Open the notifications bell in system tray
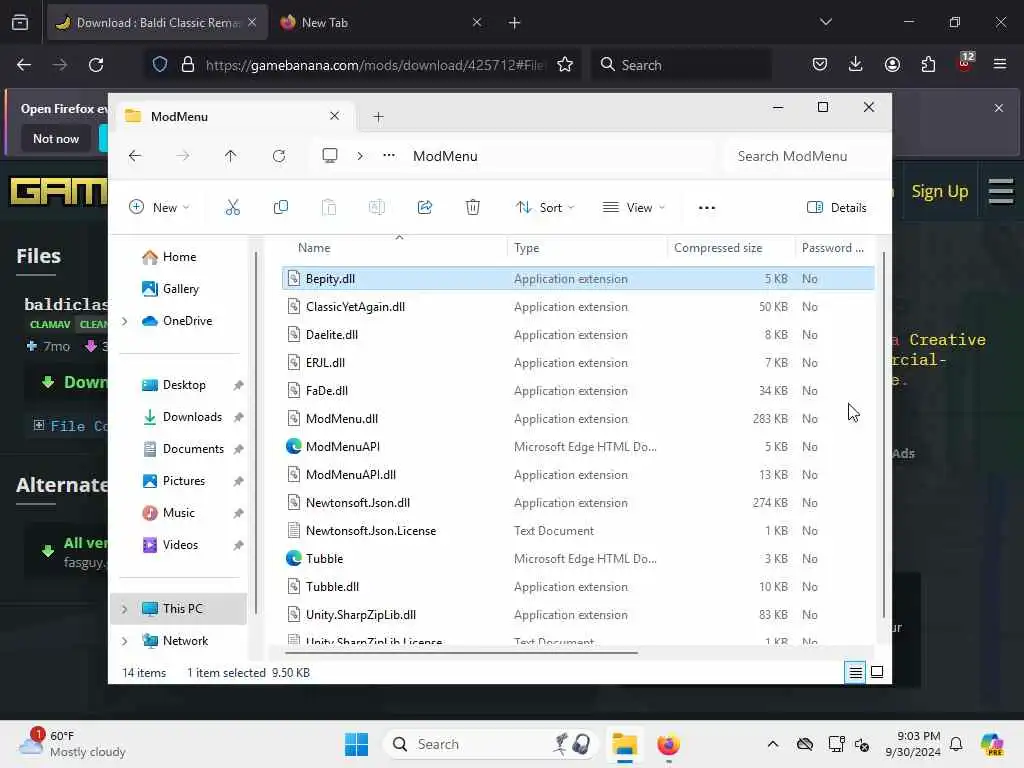 pyautogui.click(x=956, y=744)
